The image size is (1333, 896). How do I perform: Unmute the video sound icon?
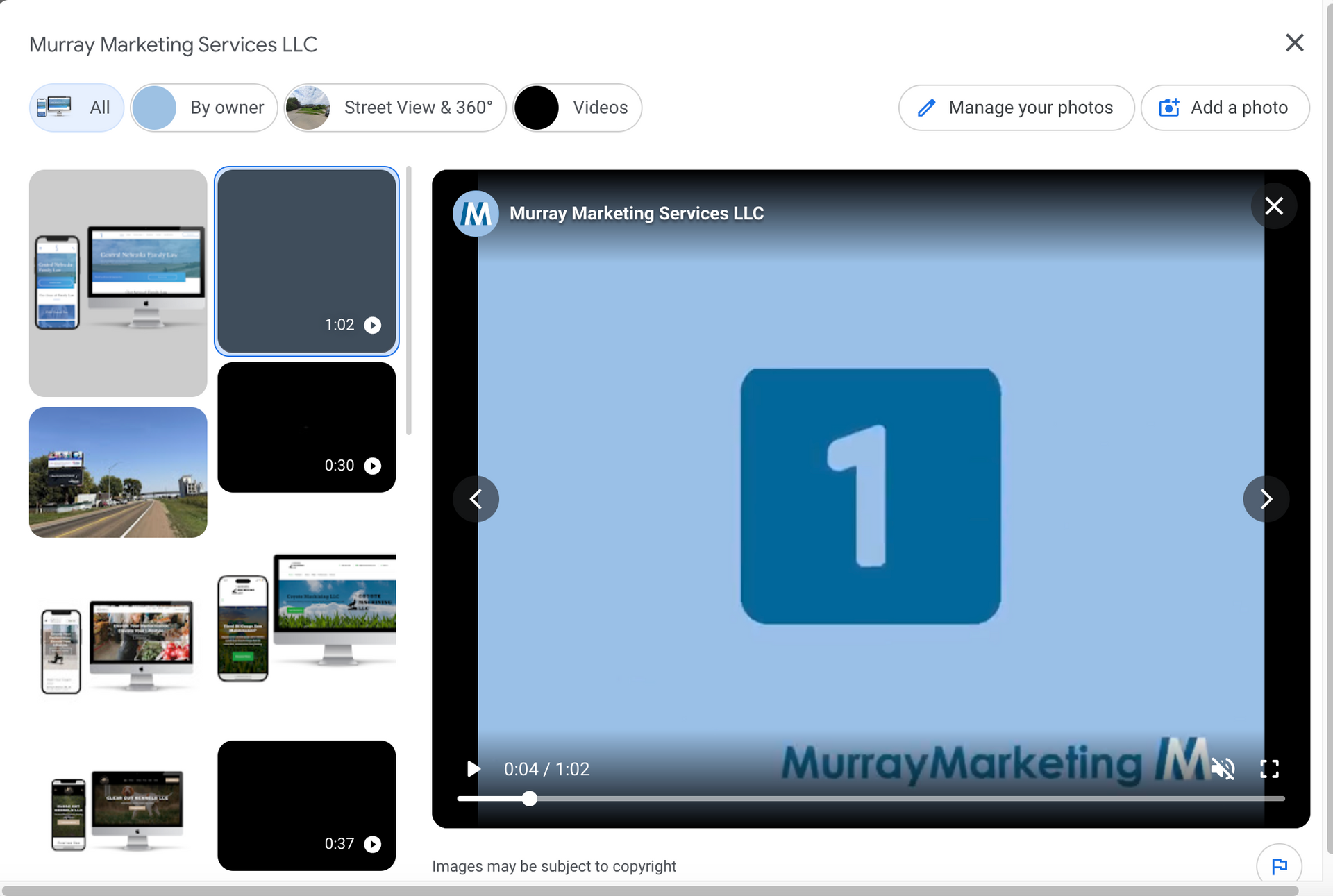click(1223, 769)
